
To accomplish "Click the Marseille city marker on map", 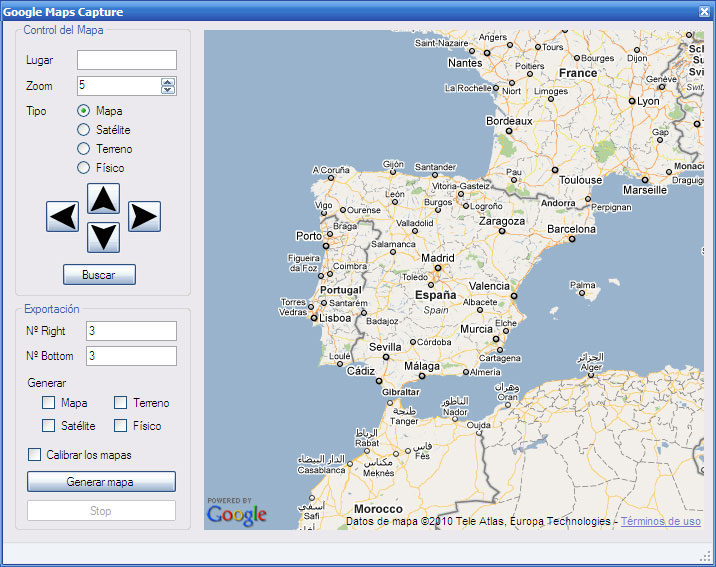I will [x=645, y=180].
